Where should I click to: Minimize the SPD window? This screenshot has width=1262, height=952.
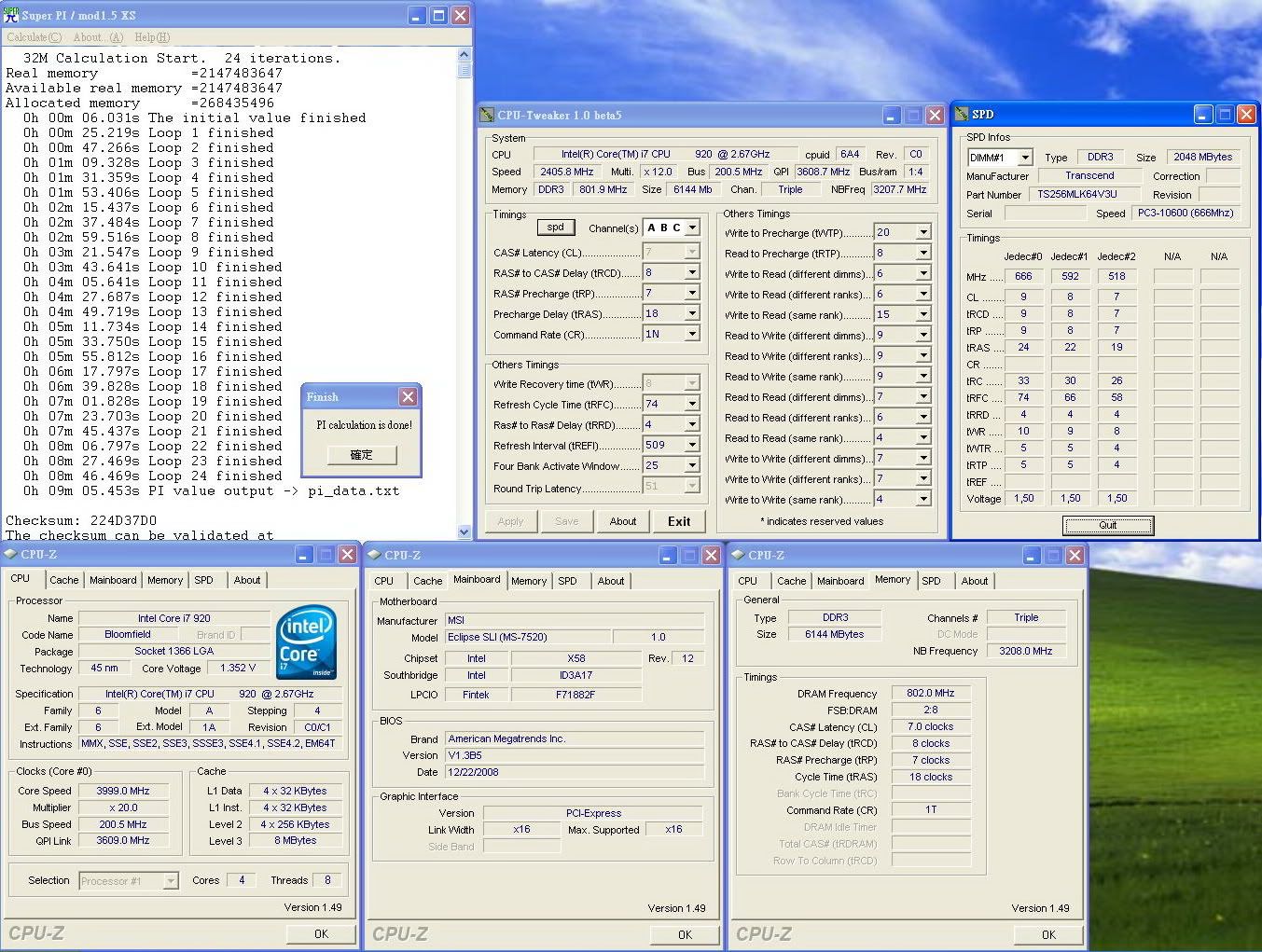(1203, 114)
